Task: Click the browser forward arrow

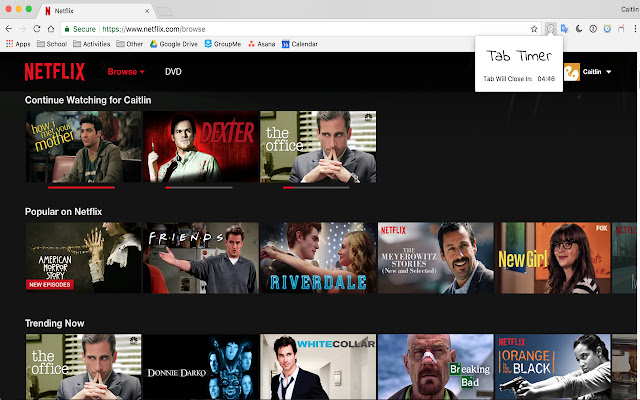Action: [22, 29]
